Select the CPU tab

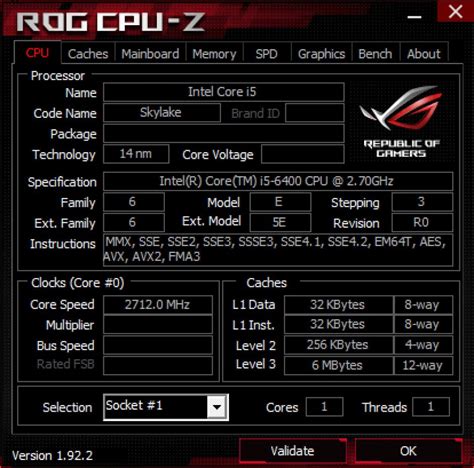coord(37,53)
